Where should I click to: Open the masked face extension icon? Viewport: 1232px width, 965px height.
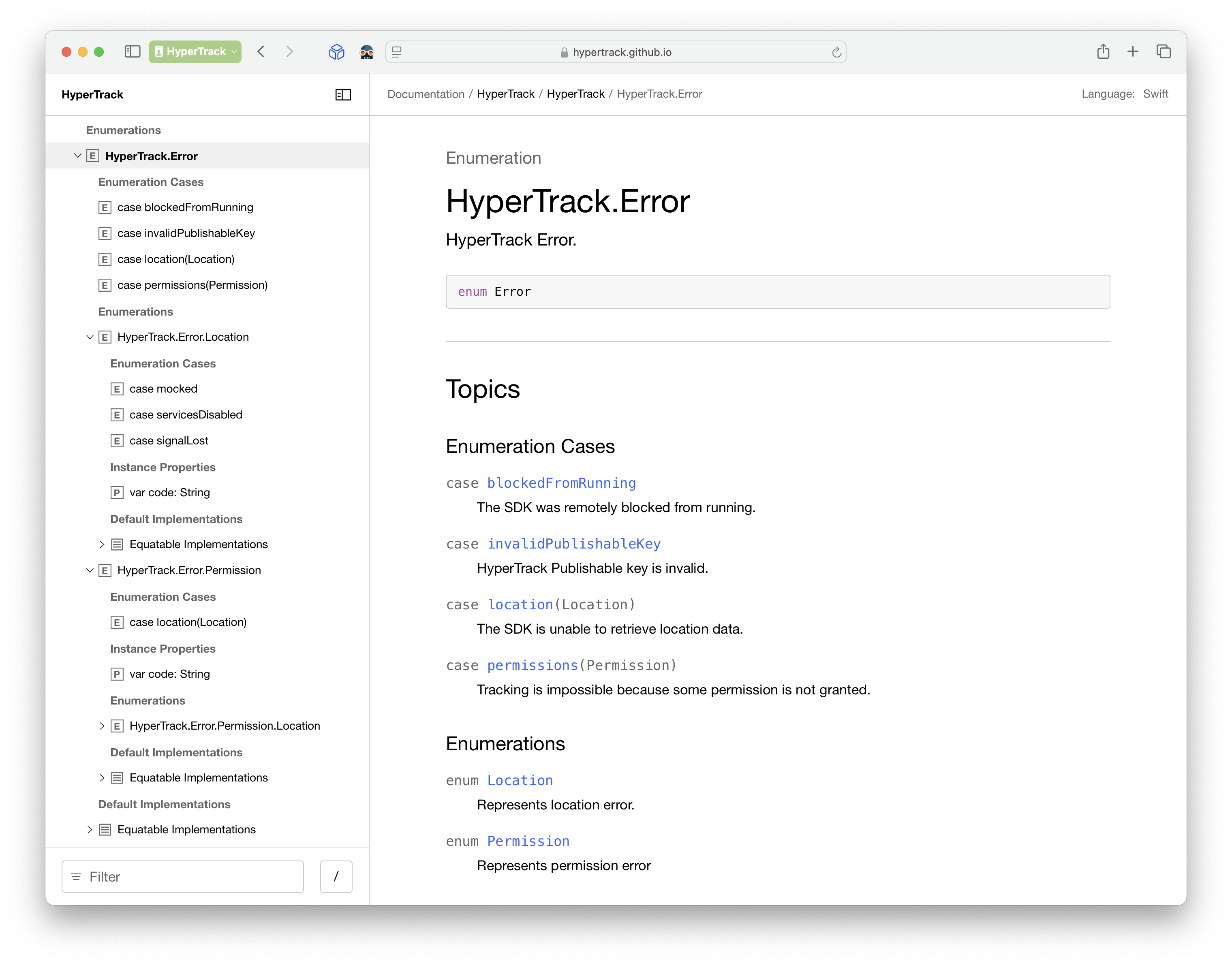(367, 52)
